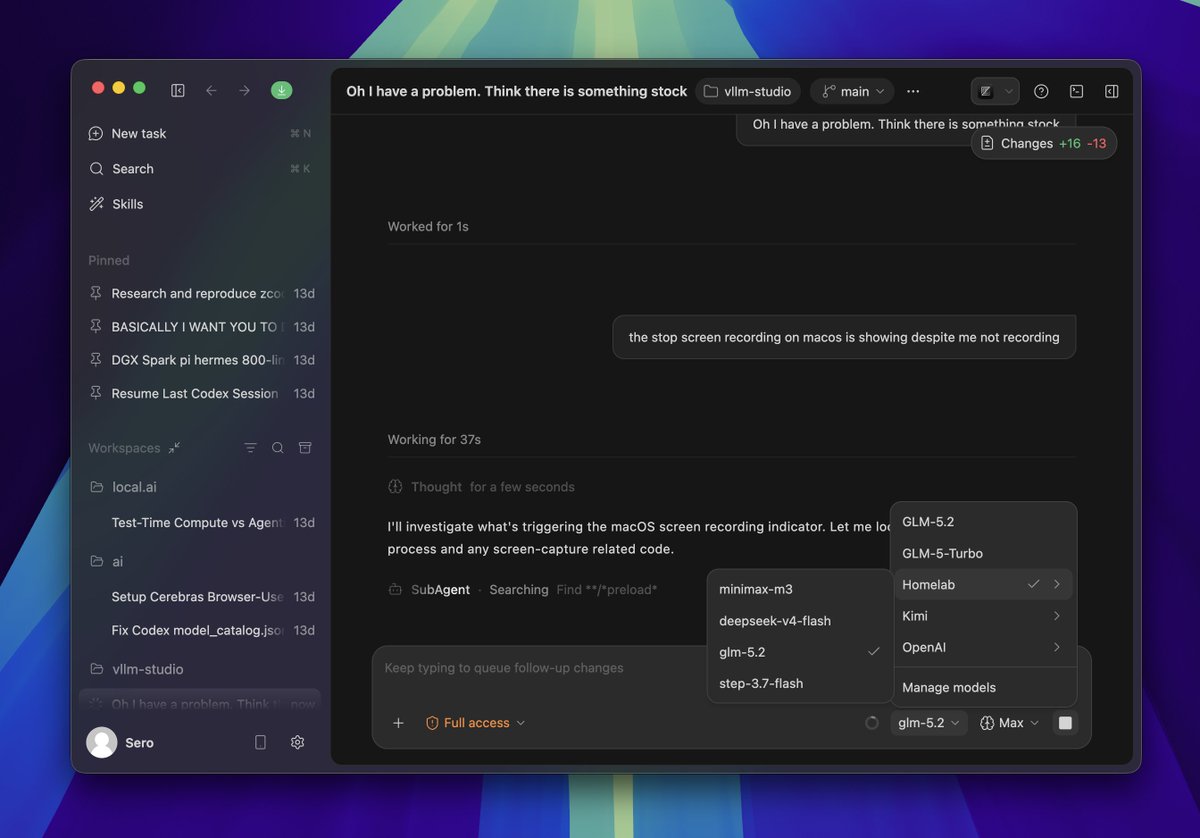The width and height of the screenshot is (1200, 838).
Task: Select step-3.7-flash model
Action: pyautogui.click(x=800, y=684)
